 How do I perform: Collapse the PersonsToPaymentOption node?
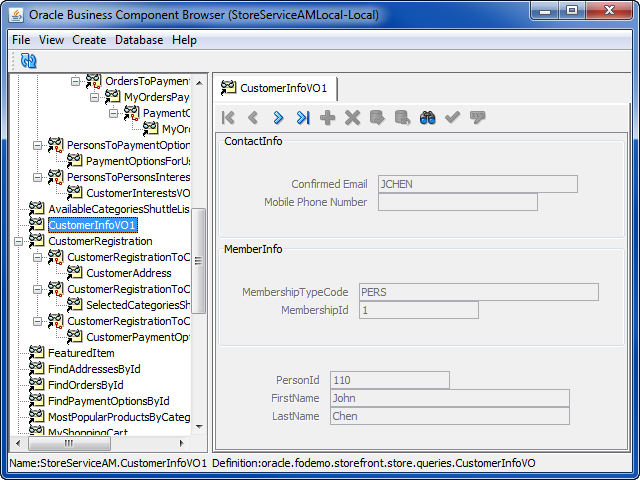(37, 145)
